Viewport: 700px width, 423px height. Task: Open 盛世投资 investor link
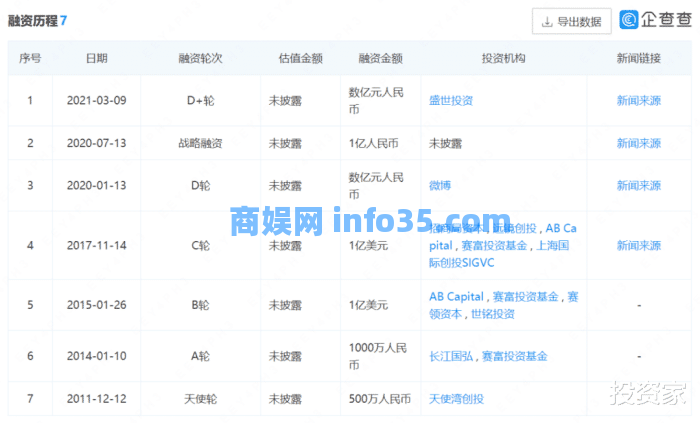point(450,100)
